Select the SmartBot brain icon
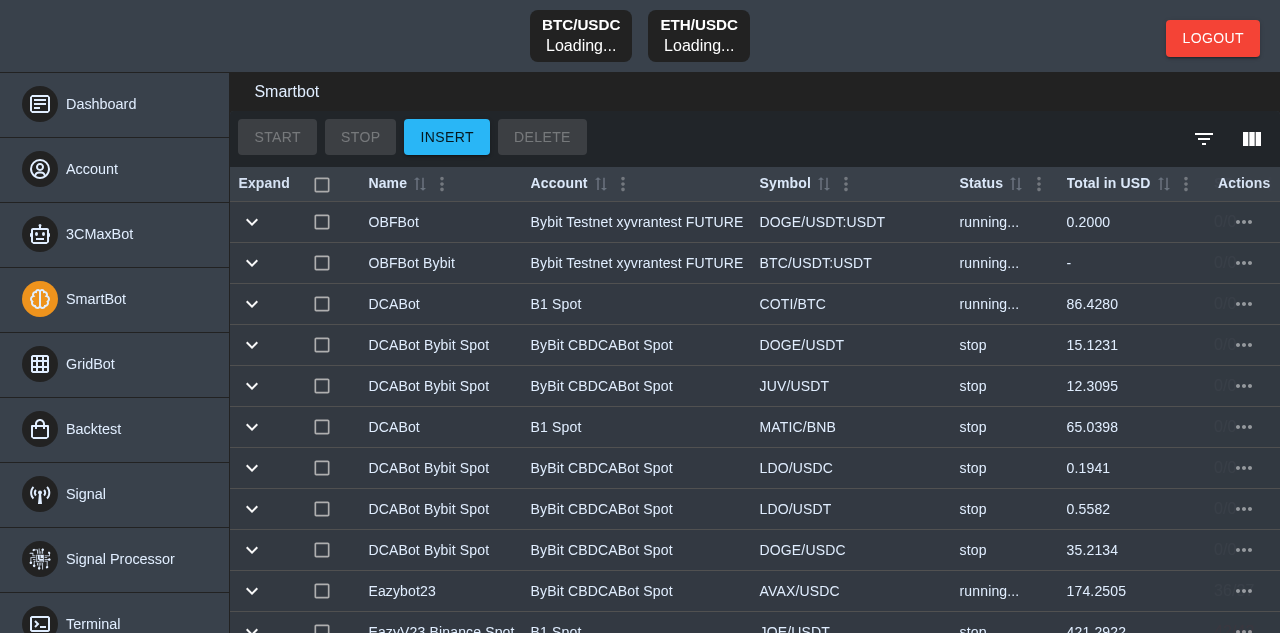The width and height of the screenshot is (1280, 633). (40, 299)
